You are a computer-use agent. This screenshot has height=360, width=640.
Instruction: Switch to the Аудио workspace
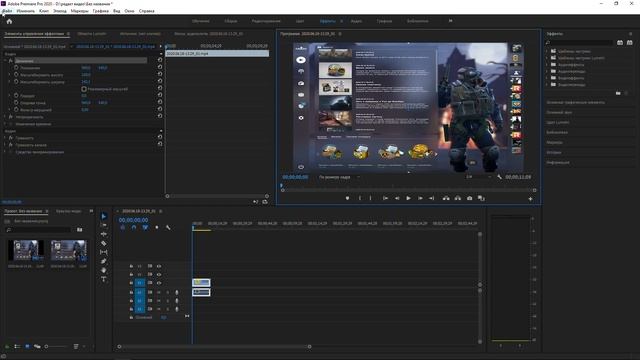356,21
